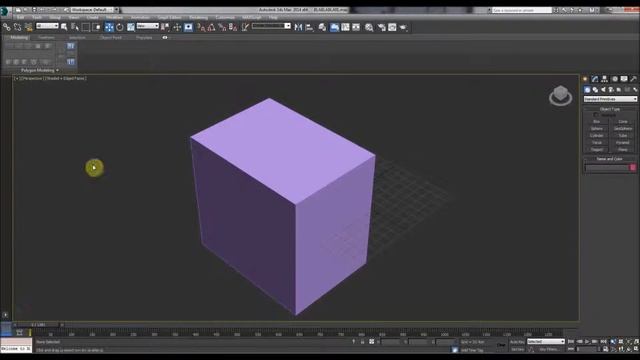Click the Box primitive button
640x360 pixels.
(597, 122)
